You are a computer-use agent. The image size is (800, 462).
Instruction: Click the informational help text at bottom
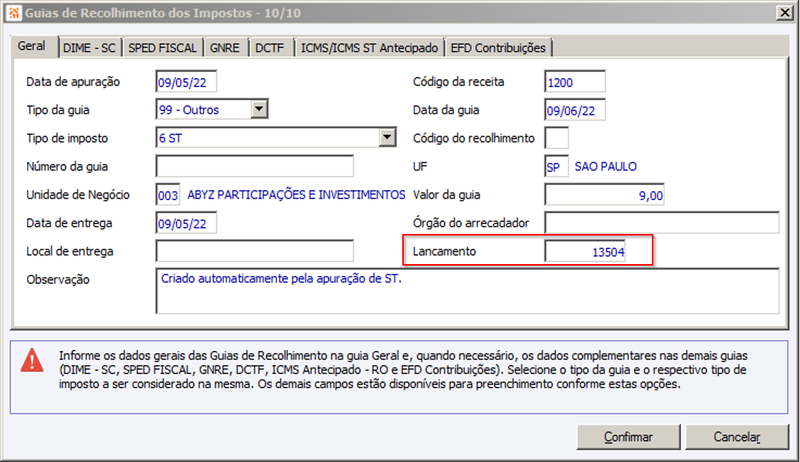pos(403,370)
